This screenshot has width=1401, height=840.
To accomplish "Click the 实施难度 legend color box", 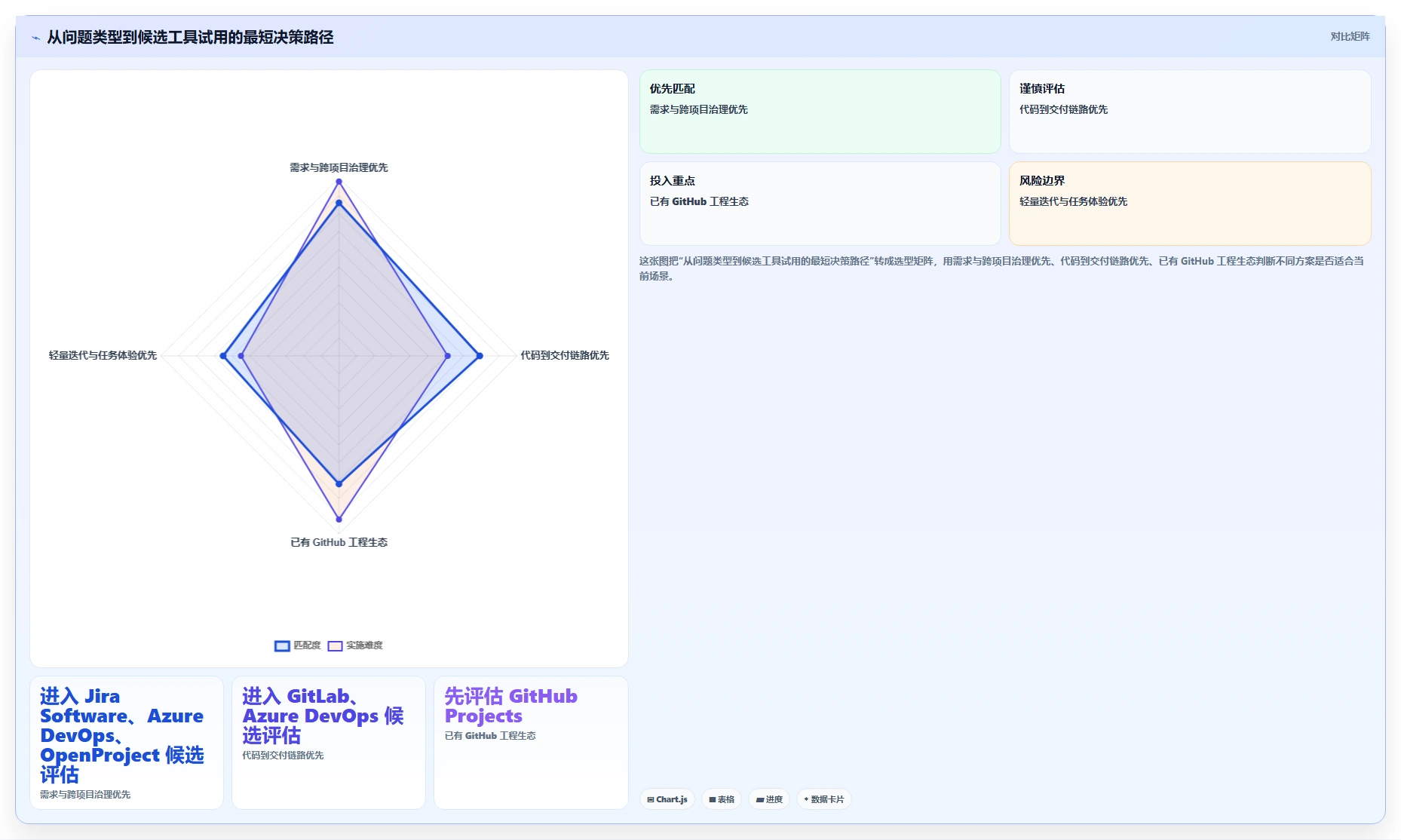I will tap(335, 646).
